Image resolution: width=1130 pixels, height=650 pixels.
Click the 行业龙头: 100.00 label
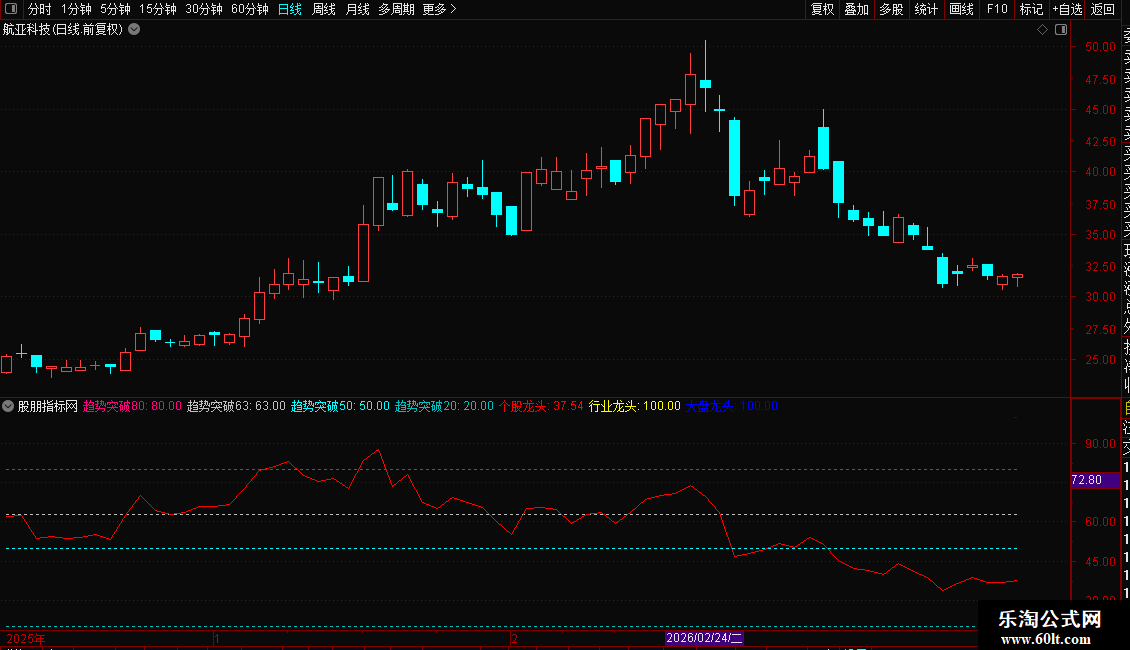click(635, 406)
